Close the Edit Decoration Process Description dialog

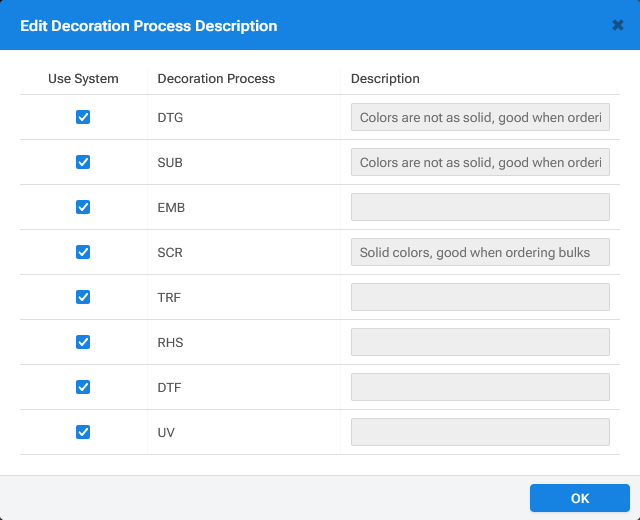pos(618,25)
